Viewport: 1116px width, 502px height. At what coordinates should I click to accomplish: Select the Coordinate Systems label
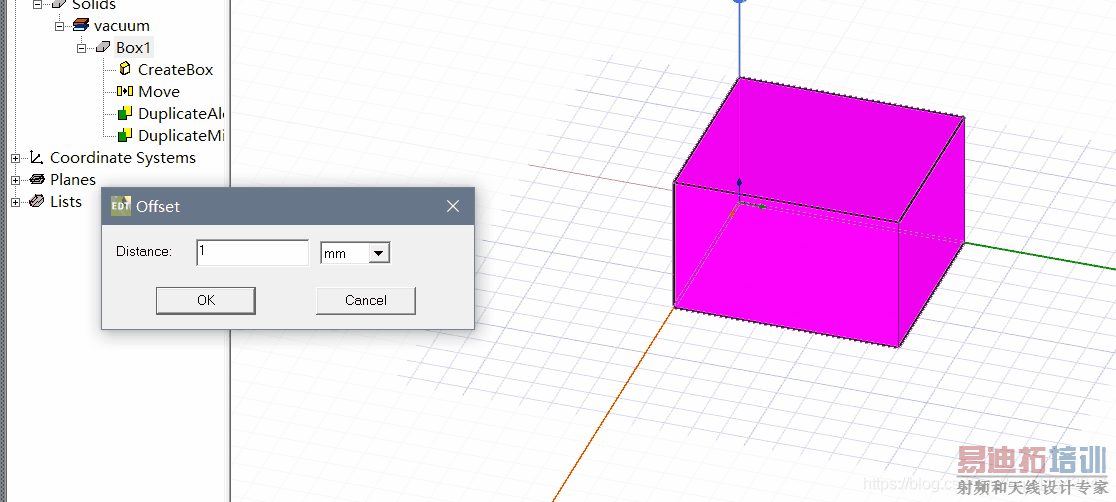tap(122, 158)
